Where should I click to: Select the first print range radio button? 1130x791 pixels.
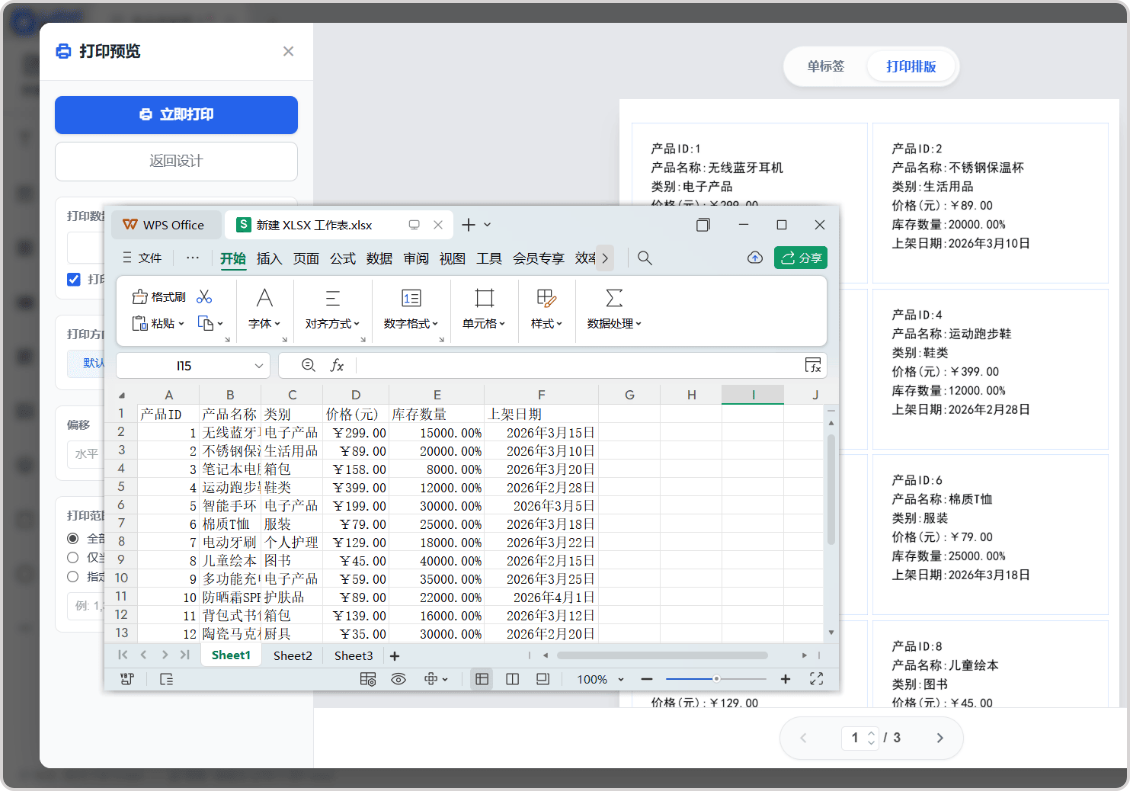[73, 538]
